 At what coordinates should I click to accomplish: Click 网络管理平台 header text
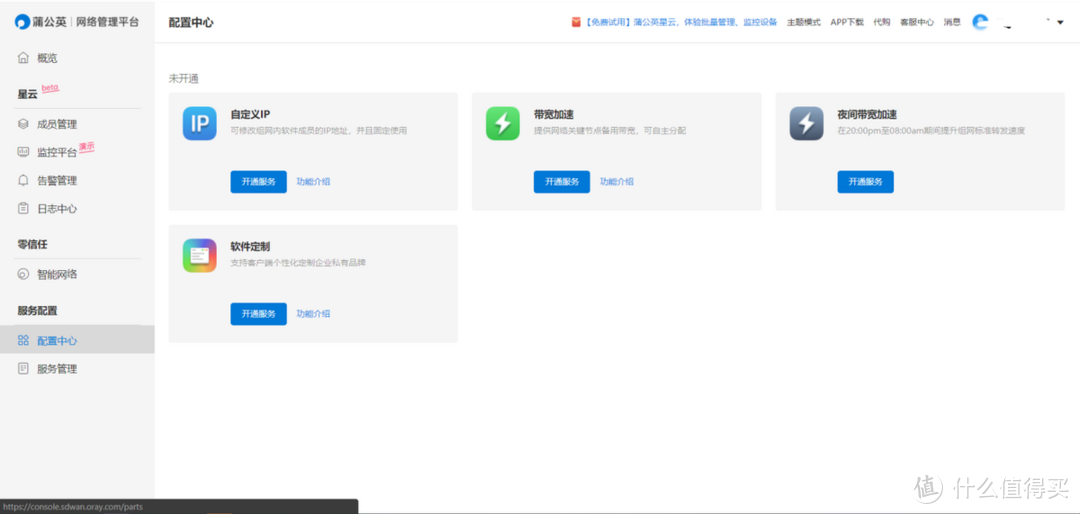(x=107, y=22)
